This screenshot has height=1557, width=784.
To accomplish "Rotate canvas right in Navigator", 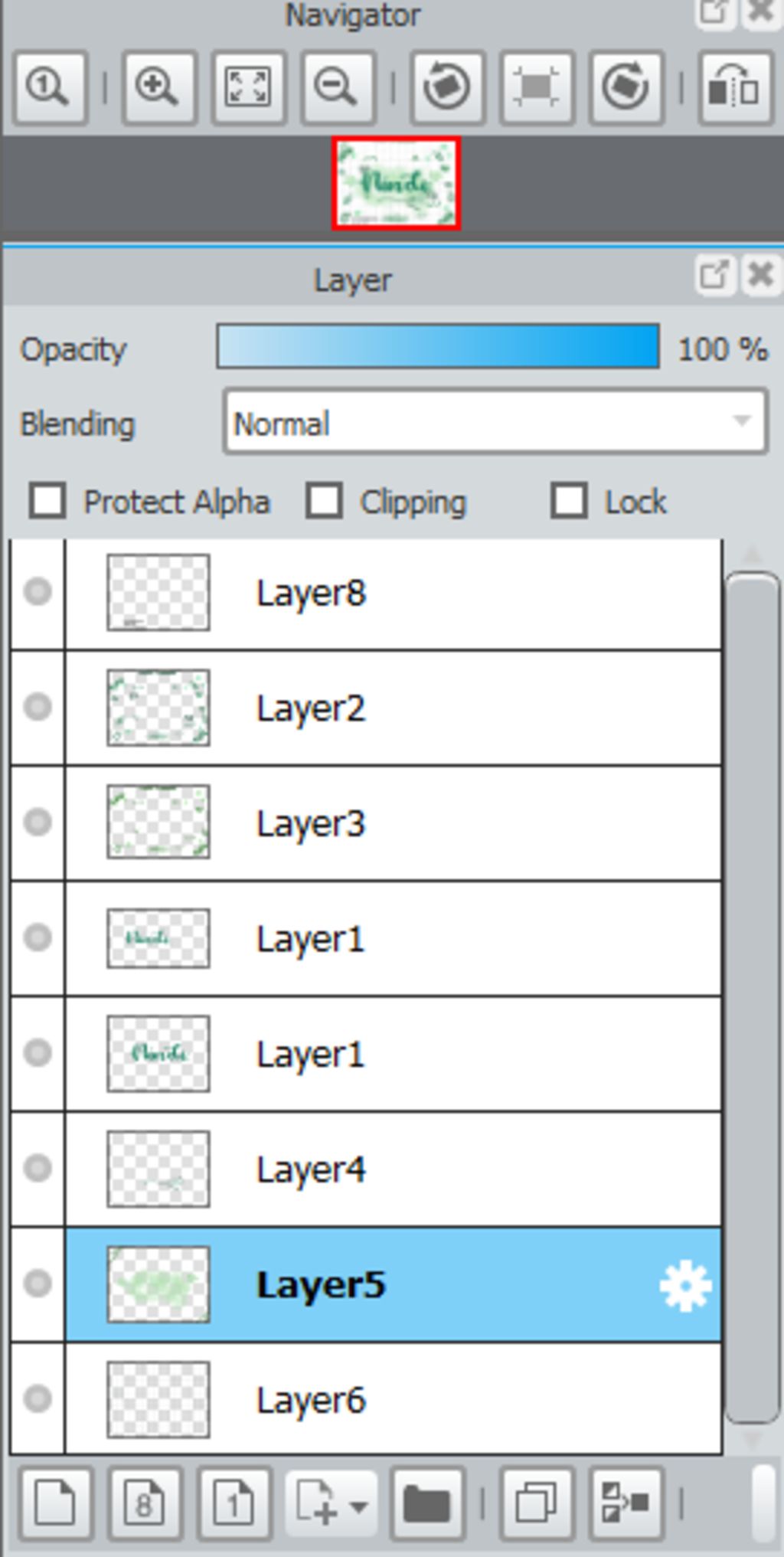I will [x=626, y=88].
